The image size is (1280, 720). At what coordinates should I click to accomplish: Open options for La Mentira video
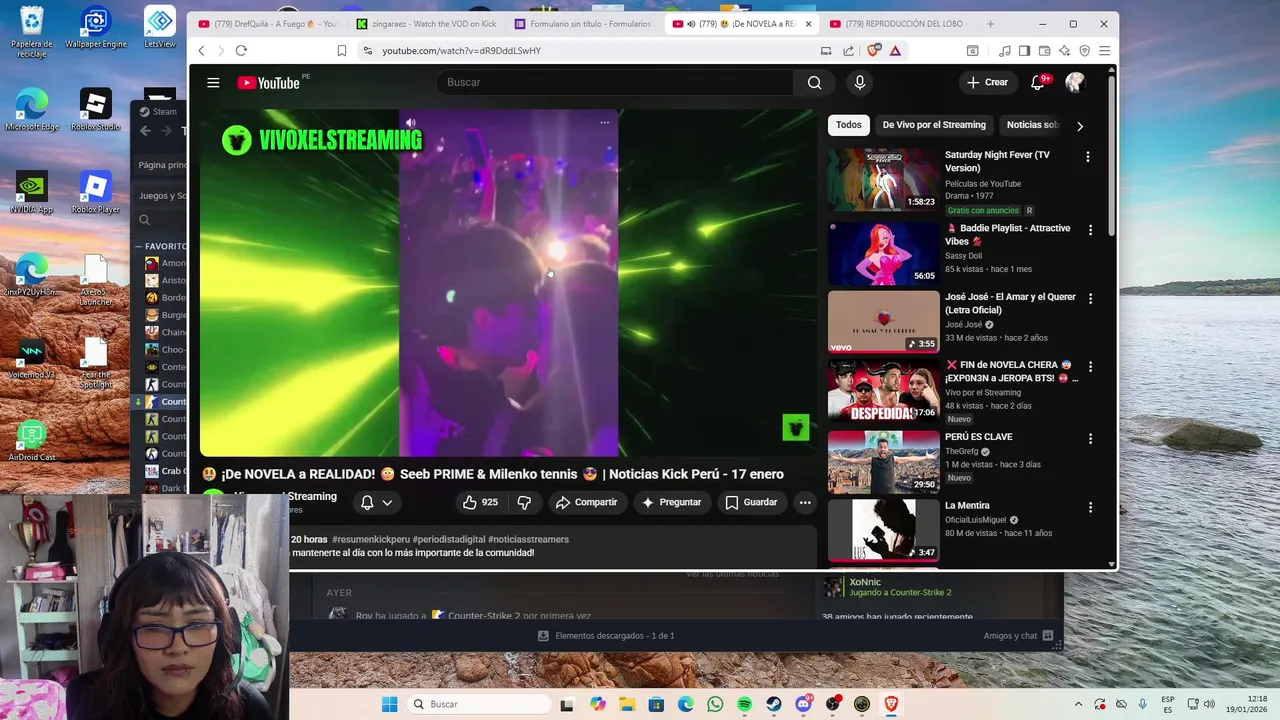[1090, 508]
